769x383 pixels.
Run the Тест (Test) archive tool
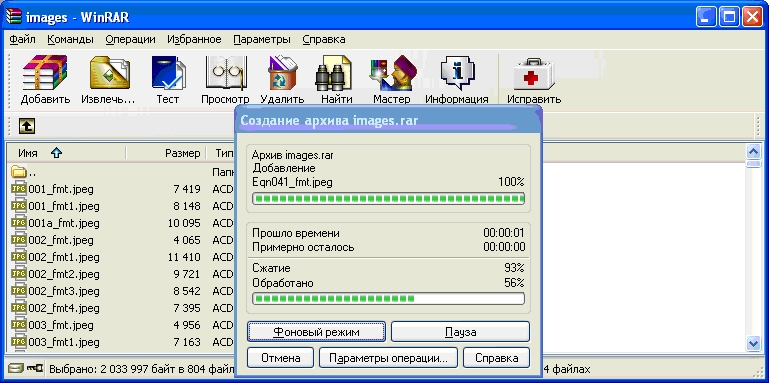click(168, 79)
